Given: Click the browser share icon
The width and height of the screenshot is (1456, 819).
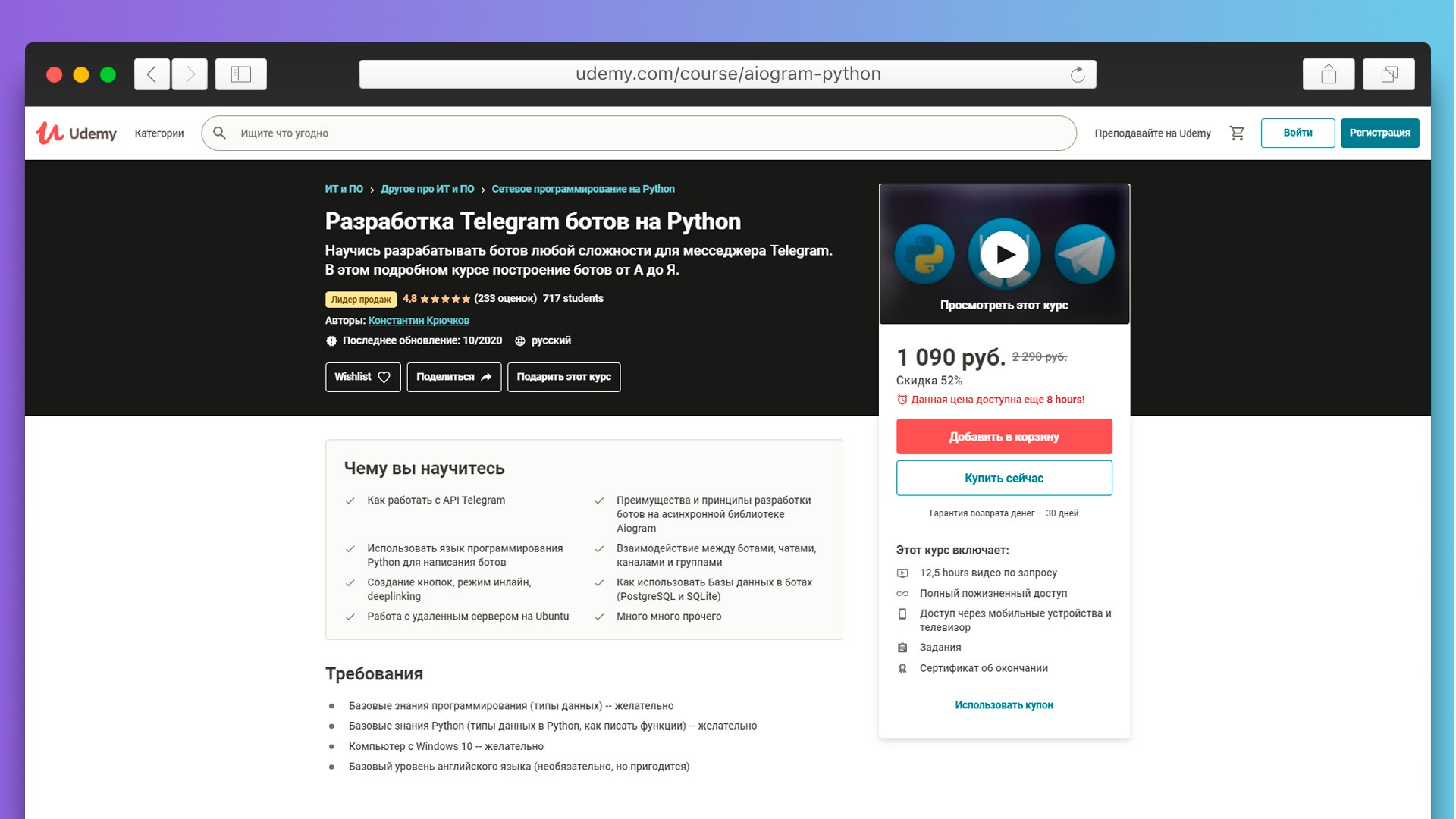Looking at the screenshot, I should pyautogui.click(x=1329, y=74).
